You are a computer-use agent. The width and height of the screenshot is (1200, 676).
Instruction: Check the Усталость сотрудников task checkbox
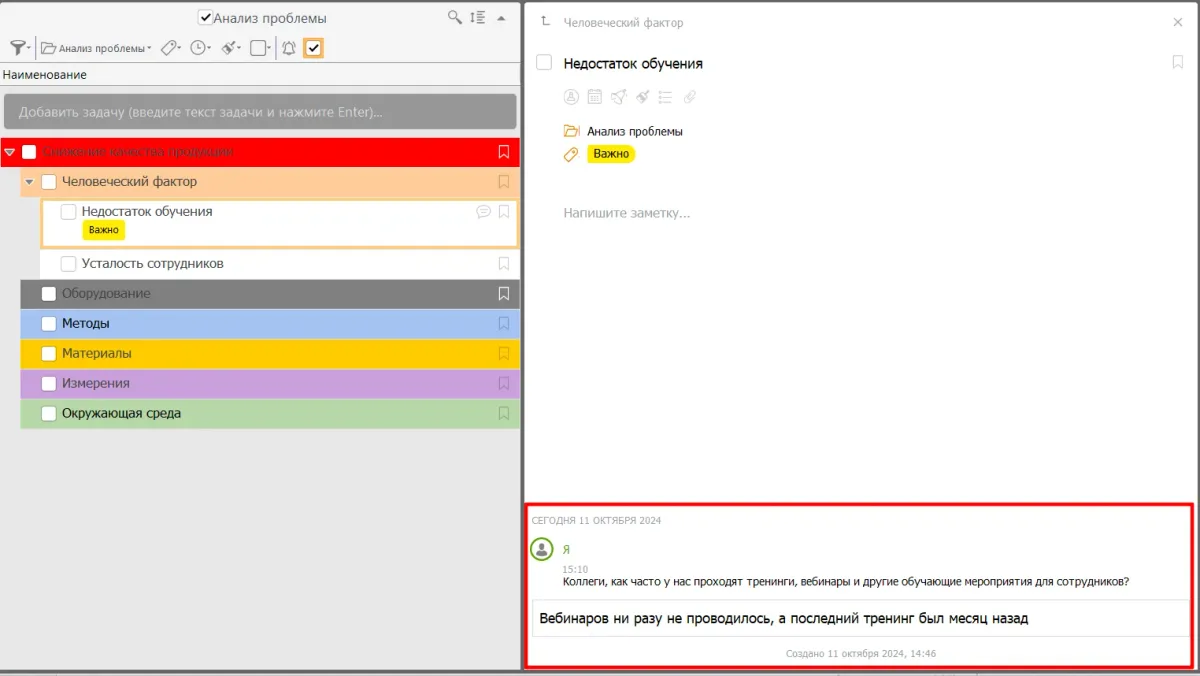pyautogui.click(x=69, y=264)
